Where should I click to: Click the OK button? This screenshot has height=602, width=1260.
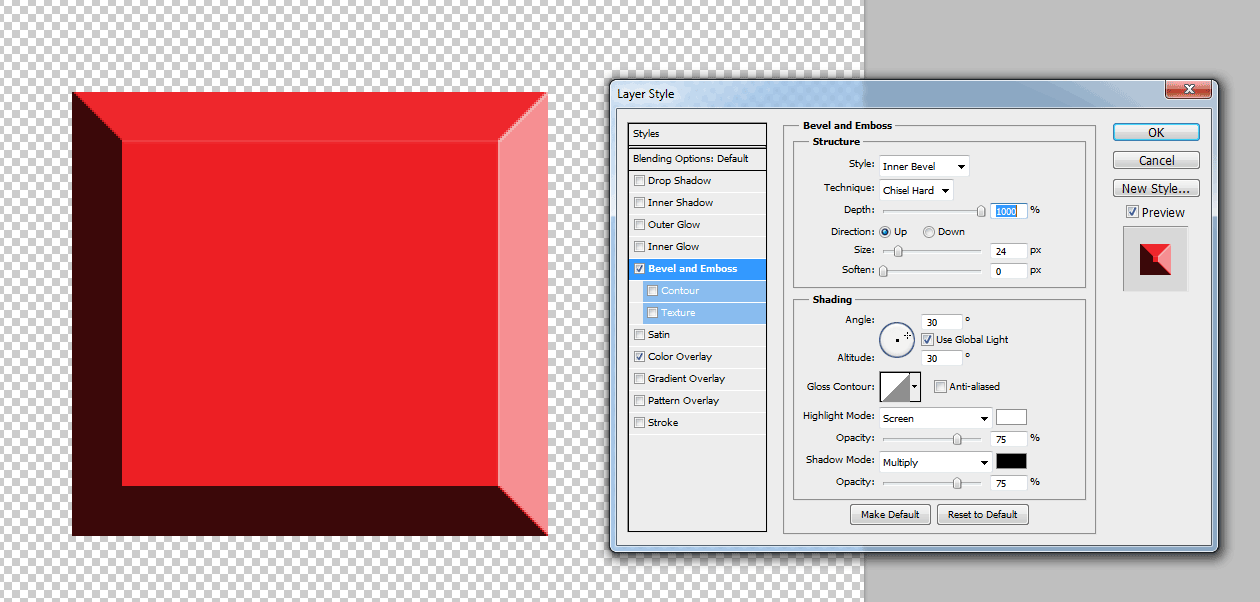[1155, 132]
